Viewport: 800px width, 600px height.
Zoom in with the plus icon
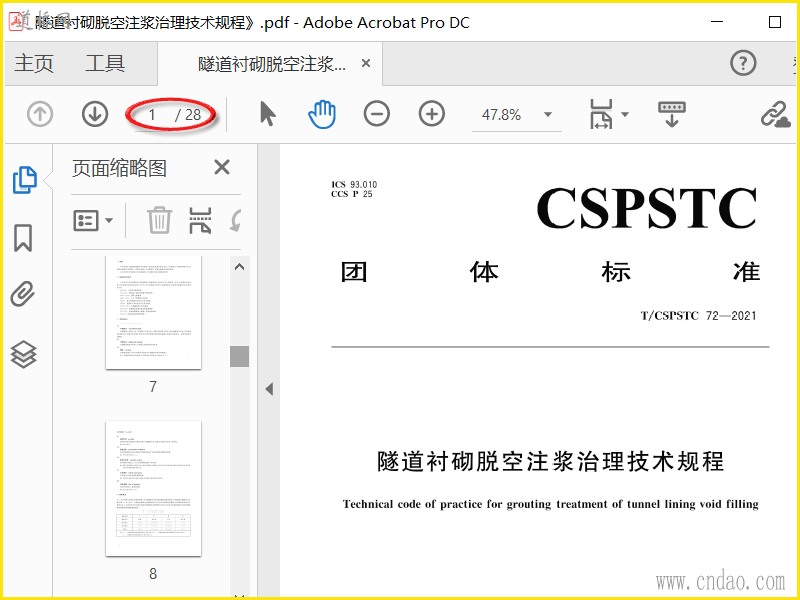432,114
